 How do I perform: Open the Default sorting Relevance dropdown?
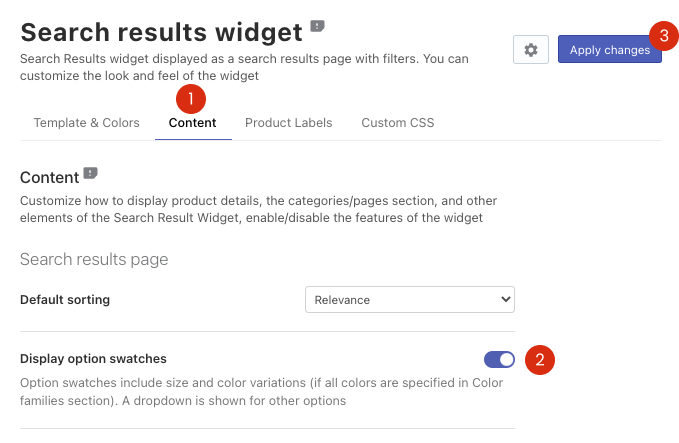point(410,300)
